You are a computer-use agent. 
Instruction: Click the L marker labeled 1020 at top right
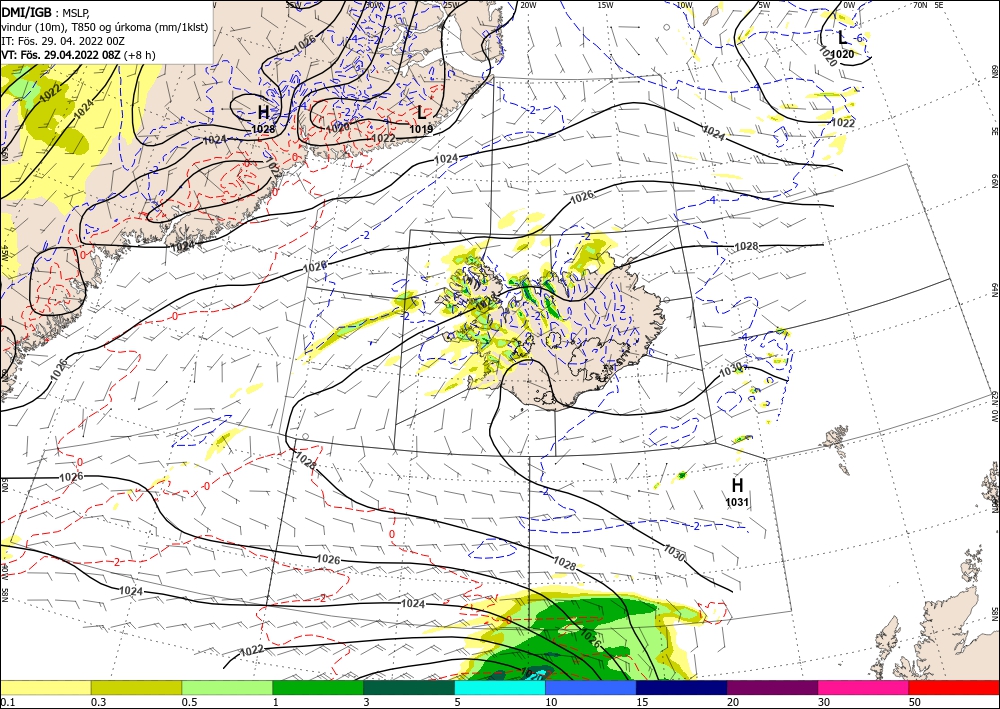pyautogui.click(x=842, y=38)
